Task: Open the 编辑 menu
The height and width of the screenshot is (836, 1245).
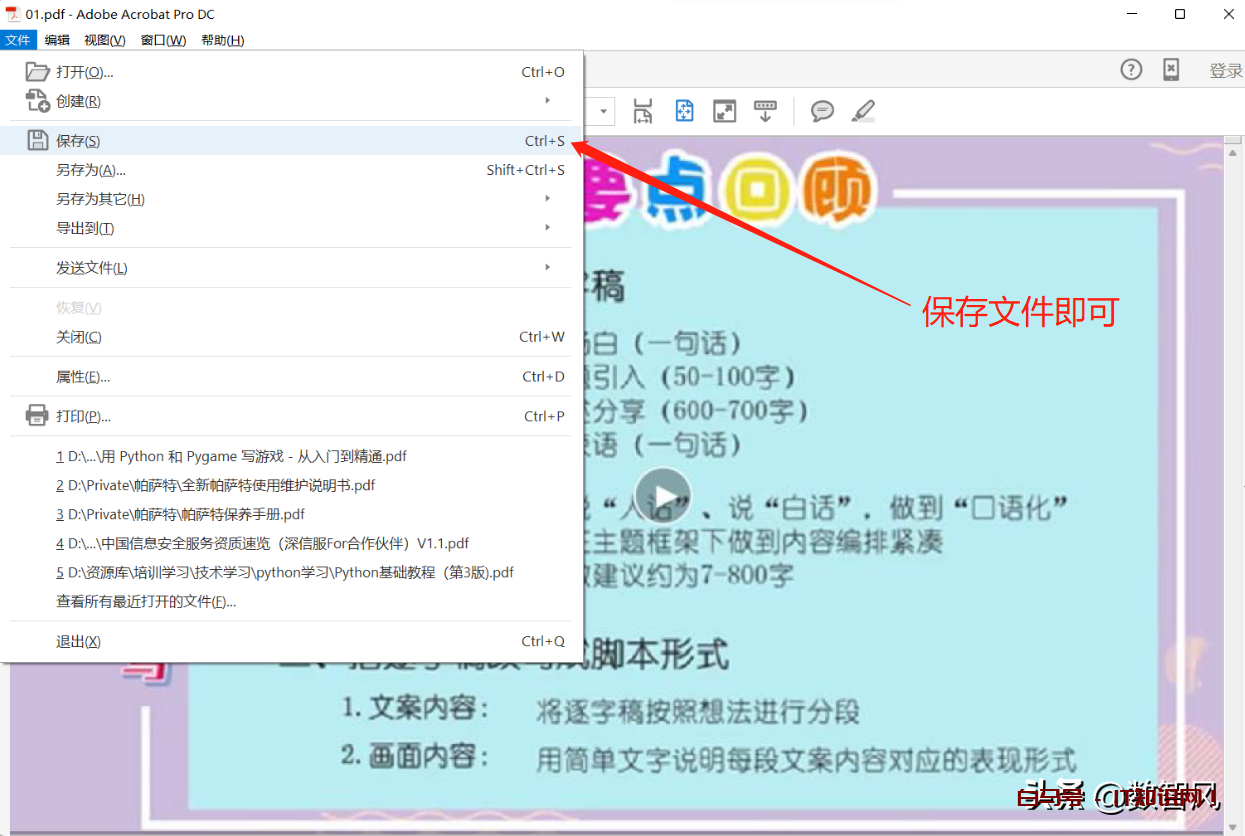Action: click(56, 40)
